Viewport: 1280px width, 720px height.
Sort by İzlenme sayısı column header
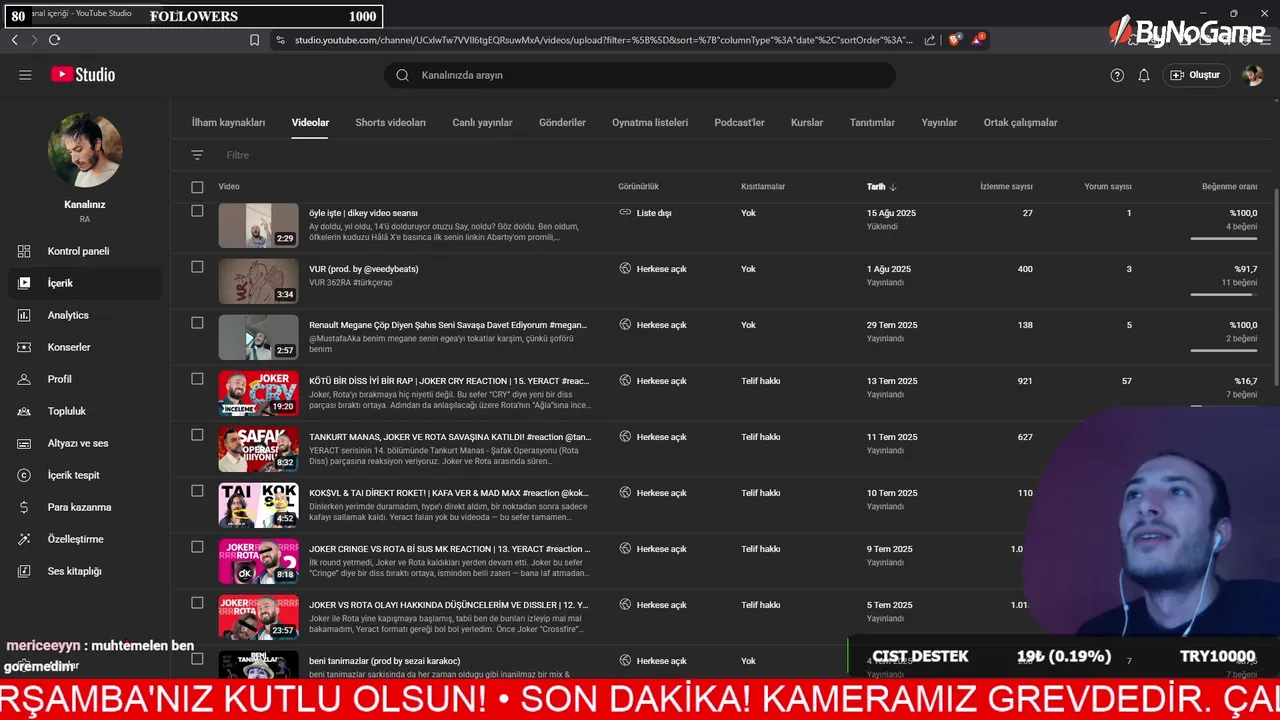click(x=1006, y=187)
